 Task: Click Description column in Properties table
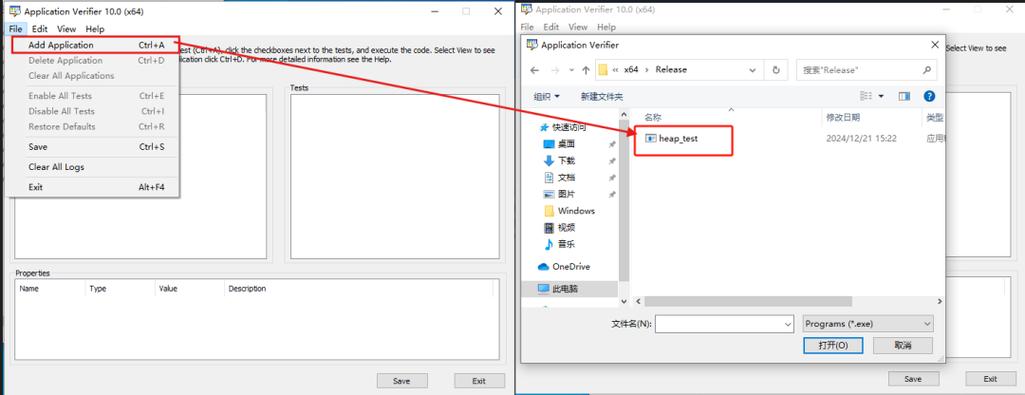coord(247,288)
